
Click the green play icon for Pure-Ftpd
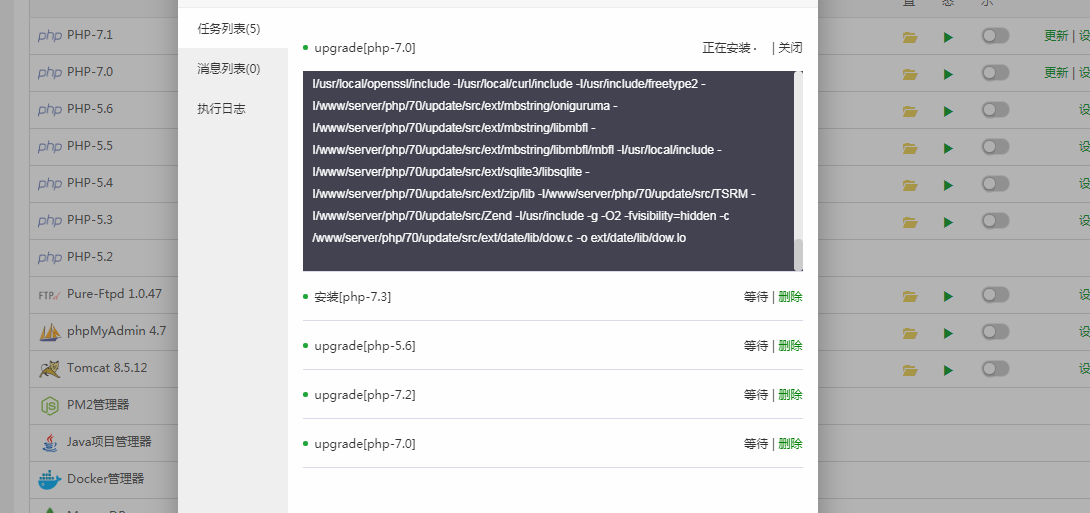click(x=948, y=296)
